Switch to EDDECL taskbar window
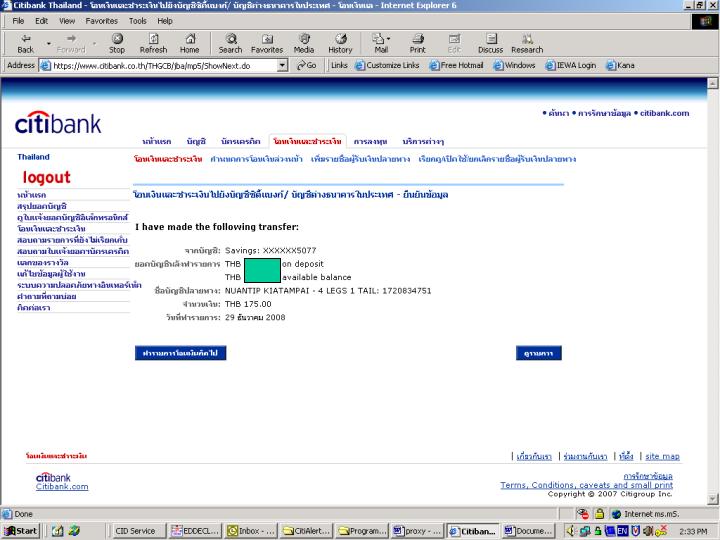 point(195,531)
